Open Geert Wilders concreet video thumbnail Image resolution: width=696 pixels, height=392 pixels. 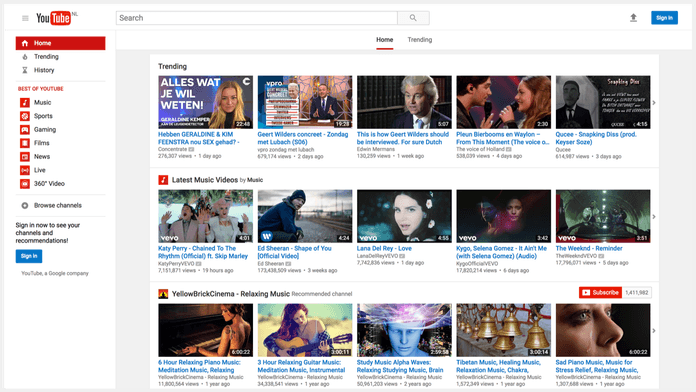305,102
